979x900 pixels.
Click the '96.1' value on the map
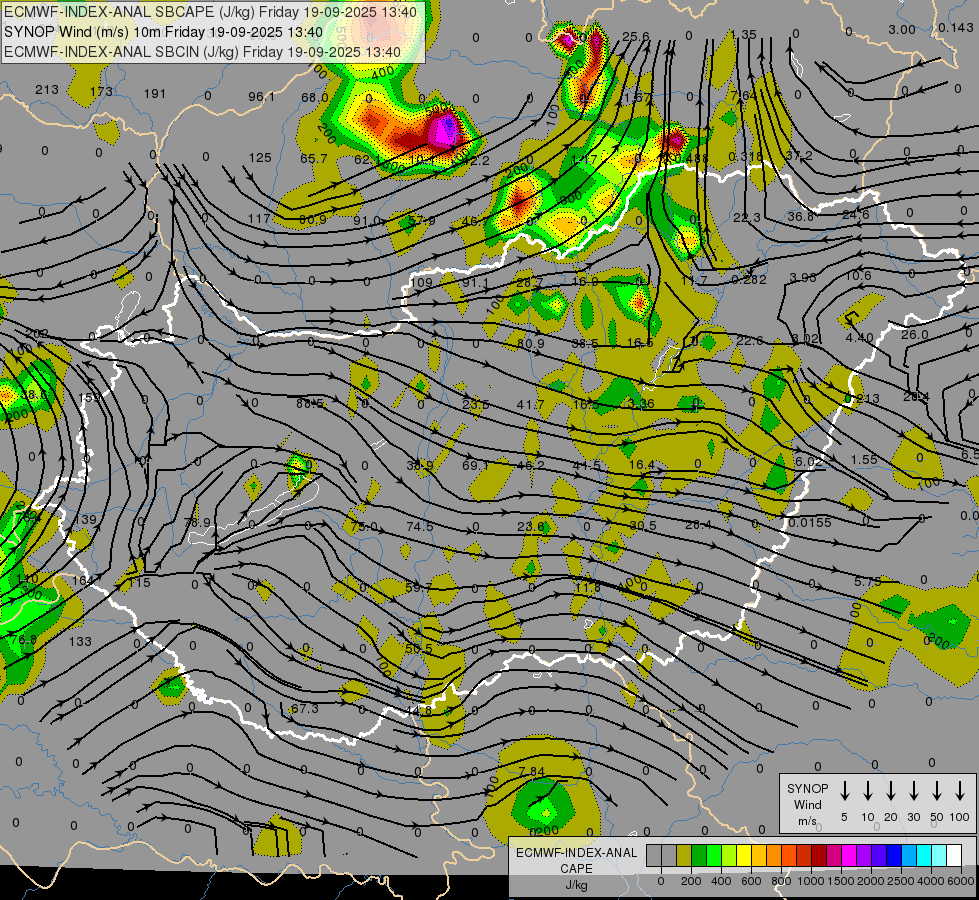(261, 96)
